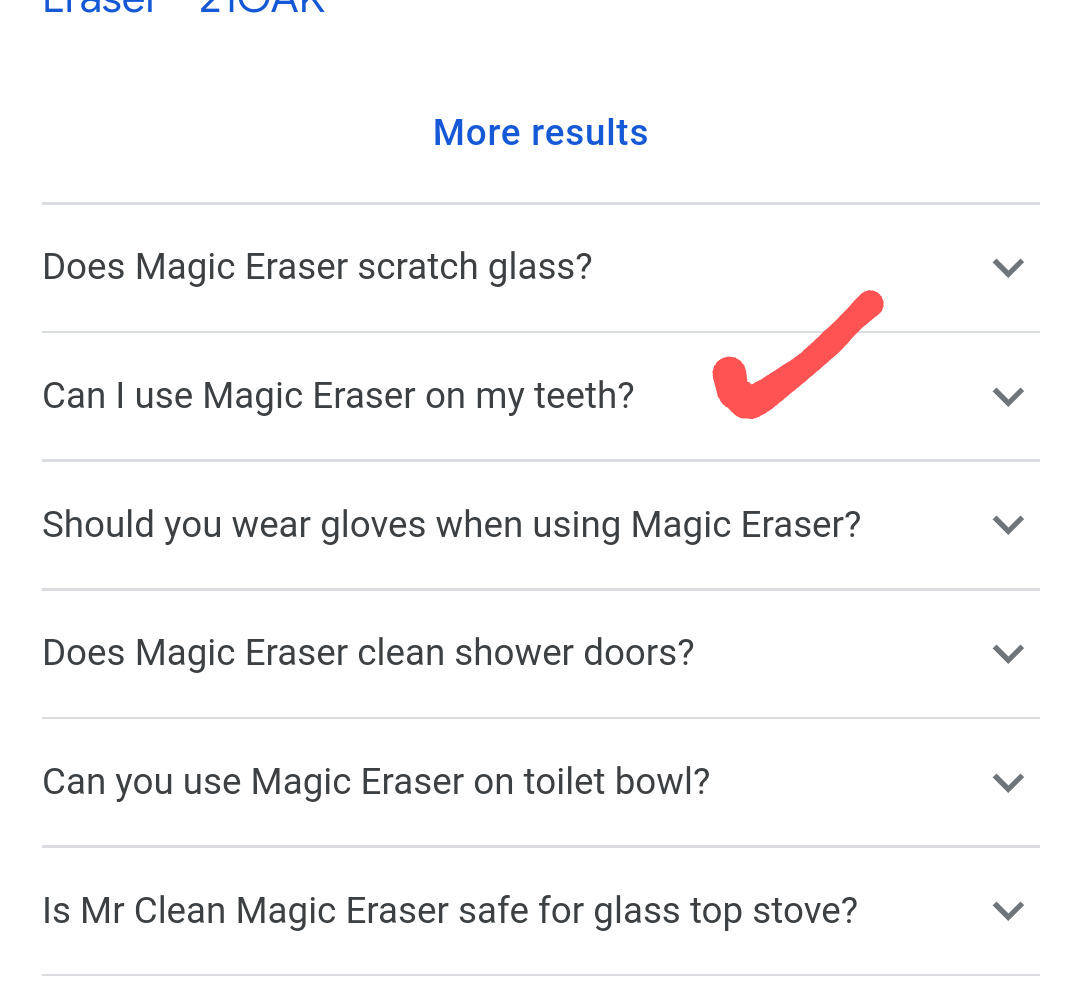This screenshot has width=1080, height=989.
Task: Select 'Does Magic Eraser scratch glass?' question text
Action: [317, 267]
